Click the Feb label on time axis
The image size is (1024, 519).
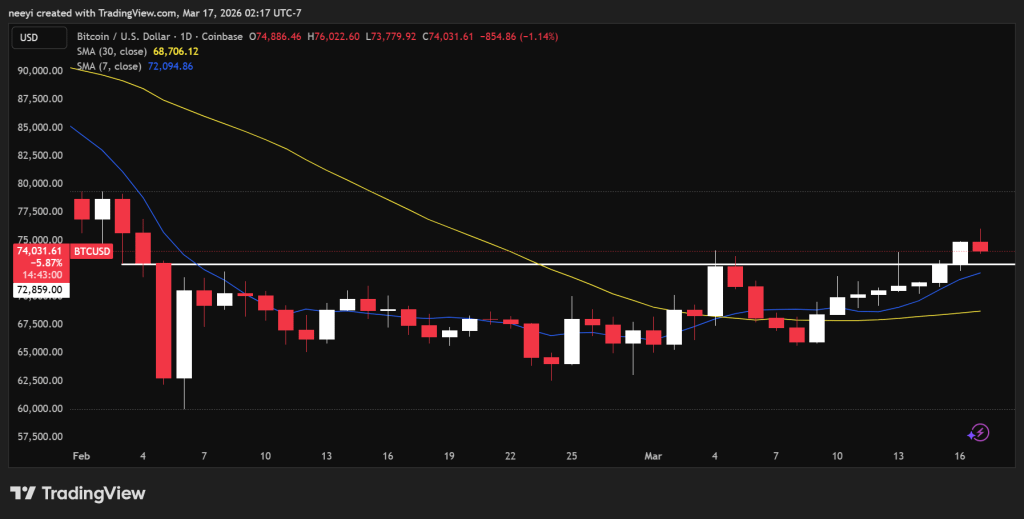[81, 456]
